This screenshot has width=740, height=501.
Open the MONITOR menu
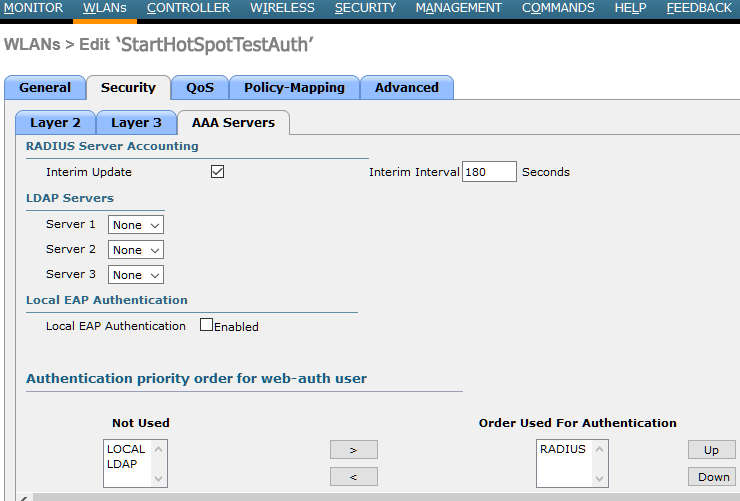coord(33,8)
